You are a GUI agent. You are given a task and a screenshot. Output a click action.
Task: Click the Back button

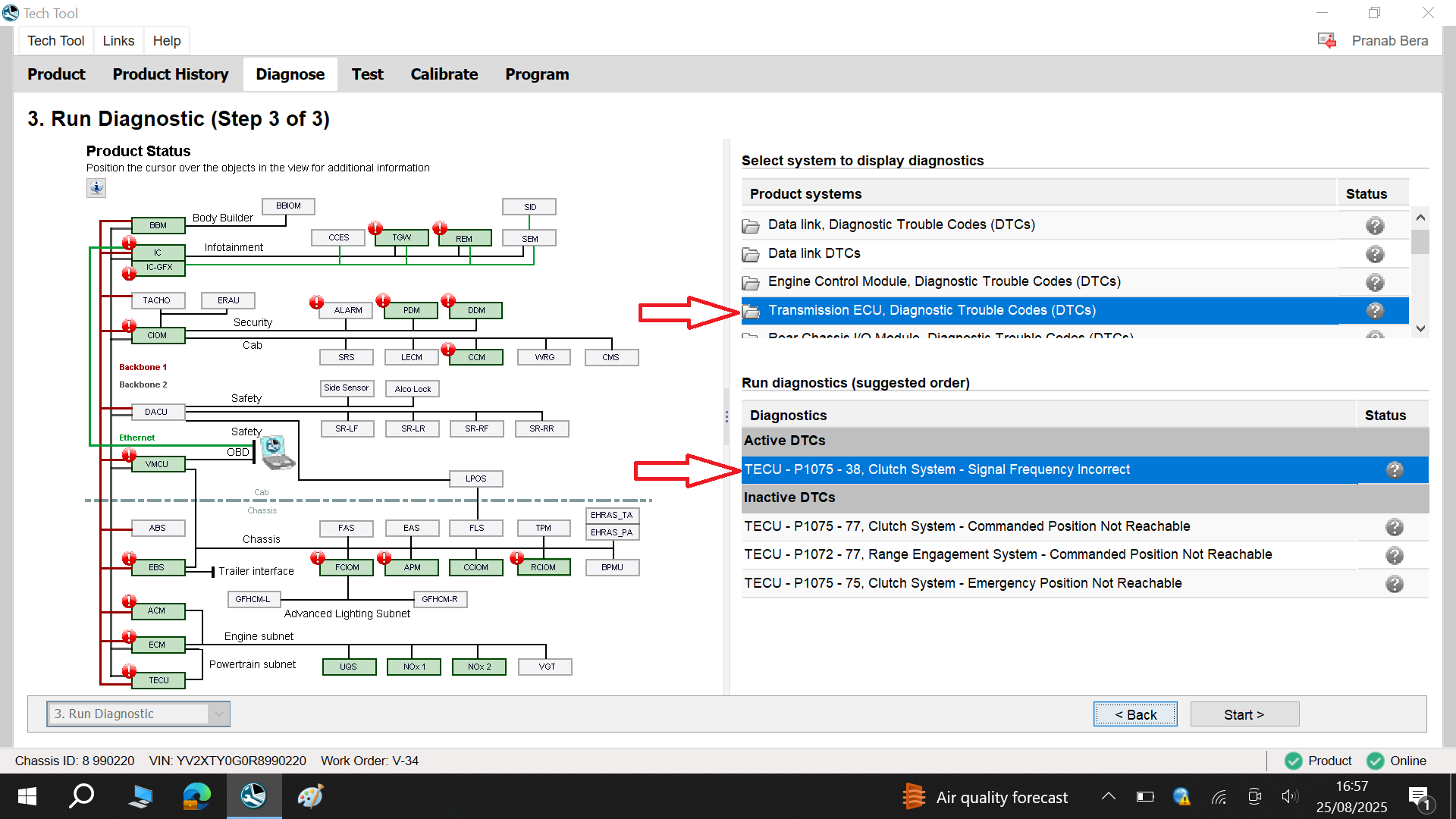1135,714
